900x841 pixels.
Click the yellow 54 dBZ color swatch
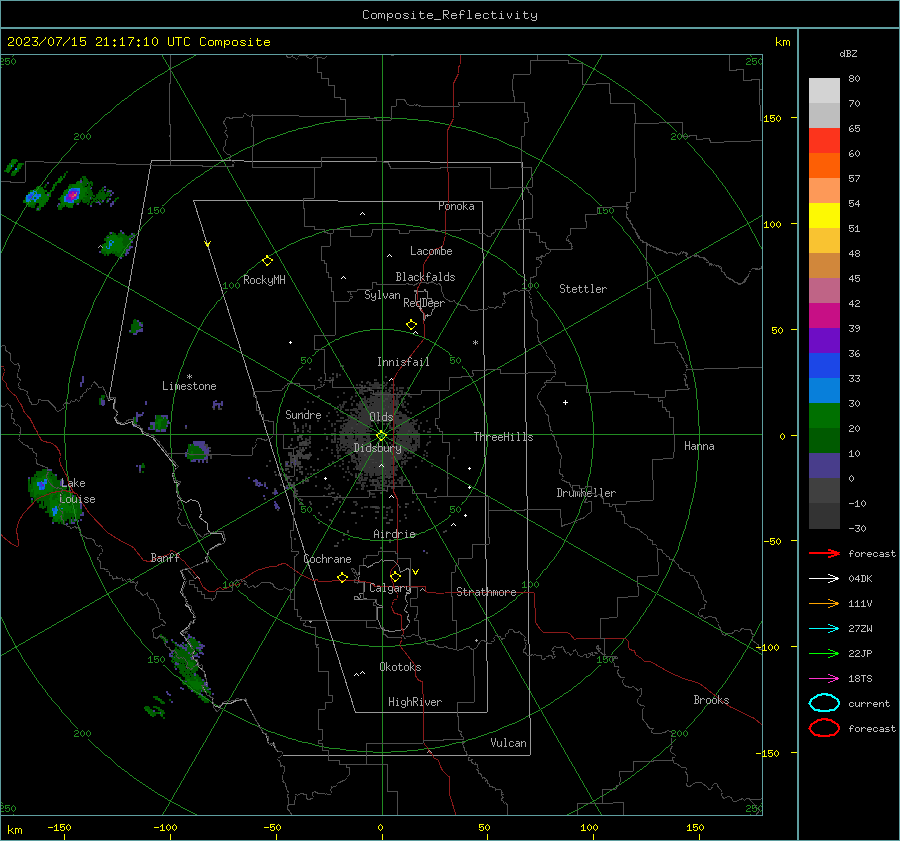coord(824,215)
